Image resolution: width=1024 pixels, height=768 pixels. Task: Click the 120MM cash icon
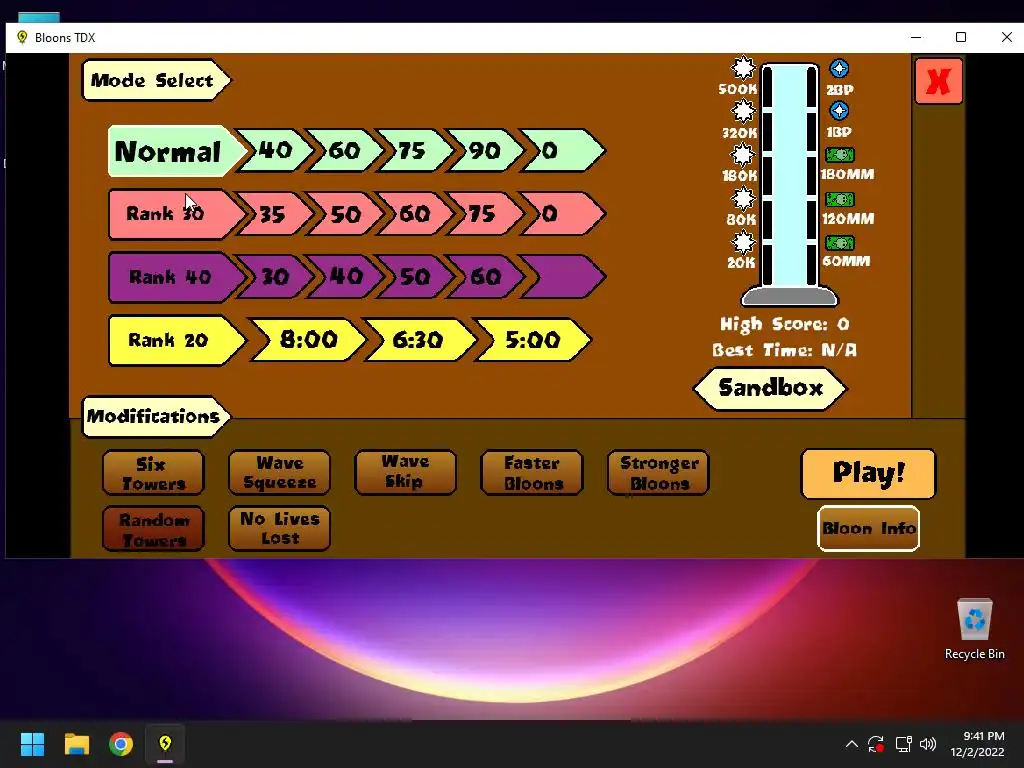(840, 199)
